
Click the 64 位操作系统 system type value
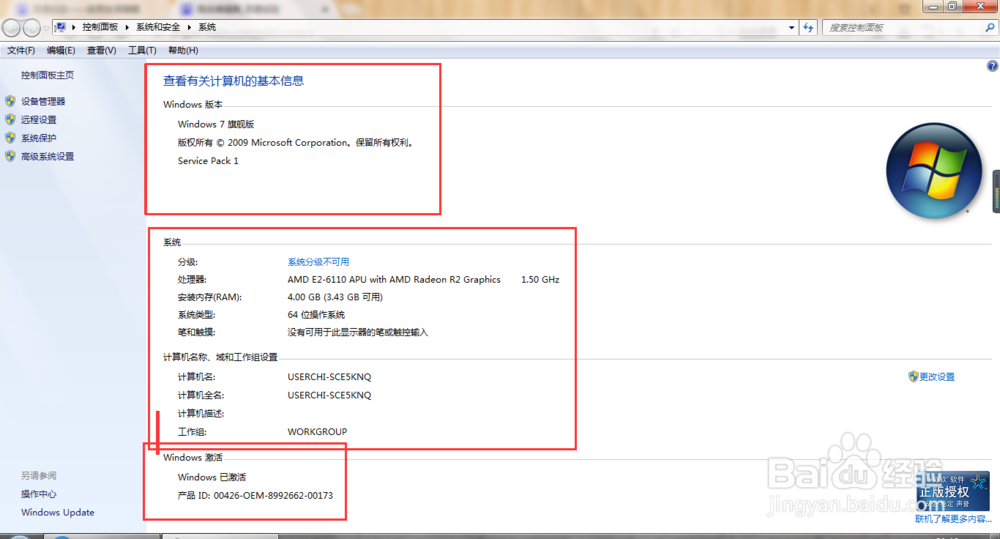tap(316, 315)
